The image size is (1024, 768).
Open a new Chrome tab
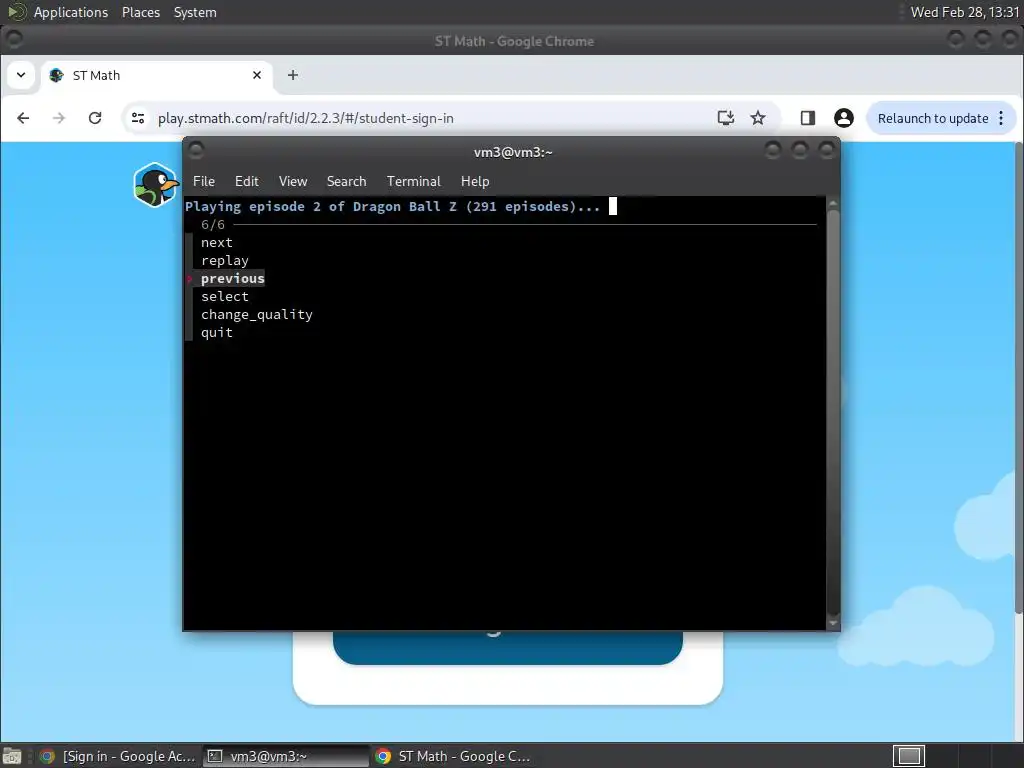click(x=293, y=75)
